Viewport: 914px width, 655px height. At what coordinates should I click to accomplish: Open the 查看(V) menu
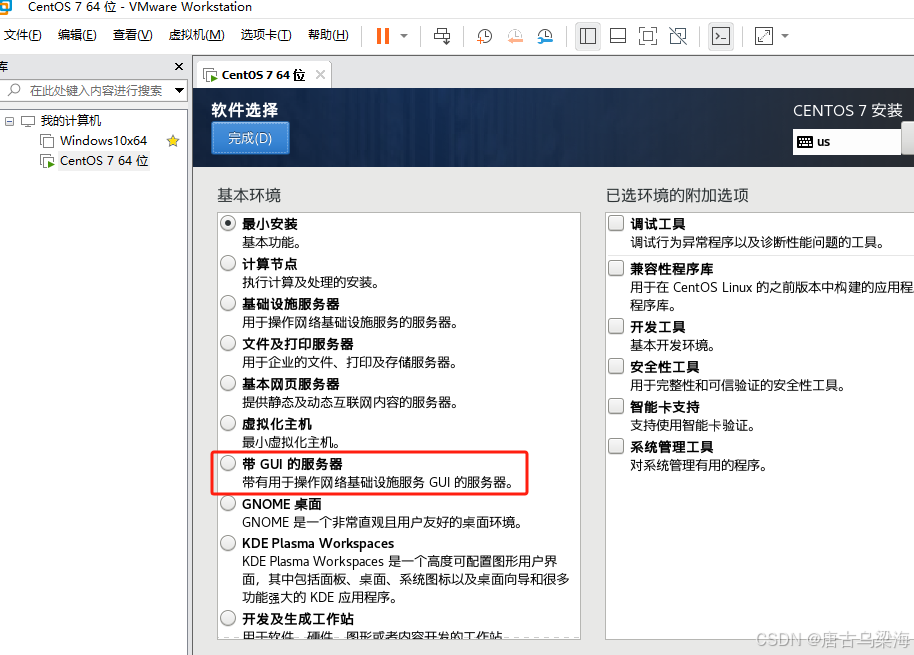pos(132,35)
